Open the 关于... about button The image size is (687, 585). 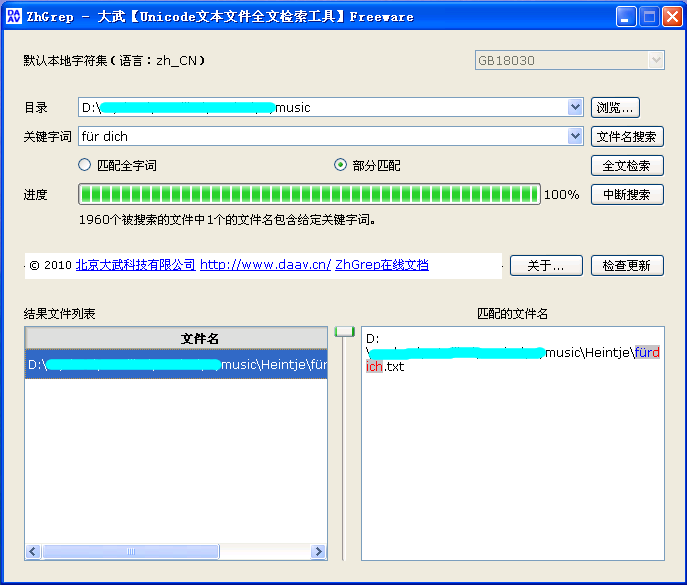click(x=546, y=266)
